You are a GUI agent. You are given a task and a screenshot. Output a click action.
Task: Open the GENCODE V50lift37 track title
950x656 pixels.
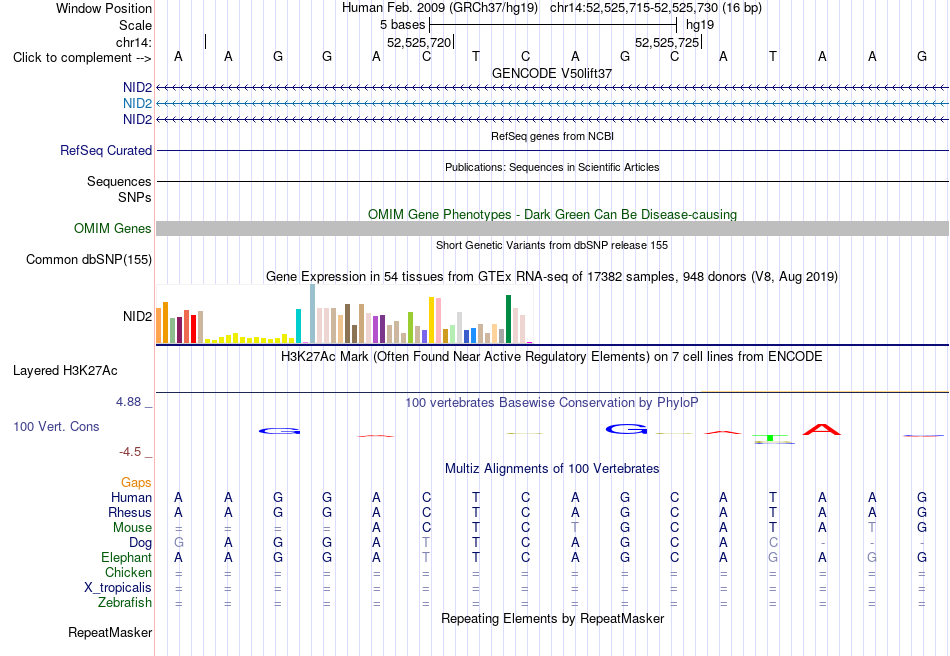552,73
